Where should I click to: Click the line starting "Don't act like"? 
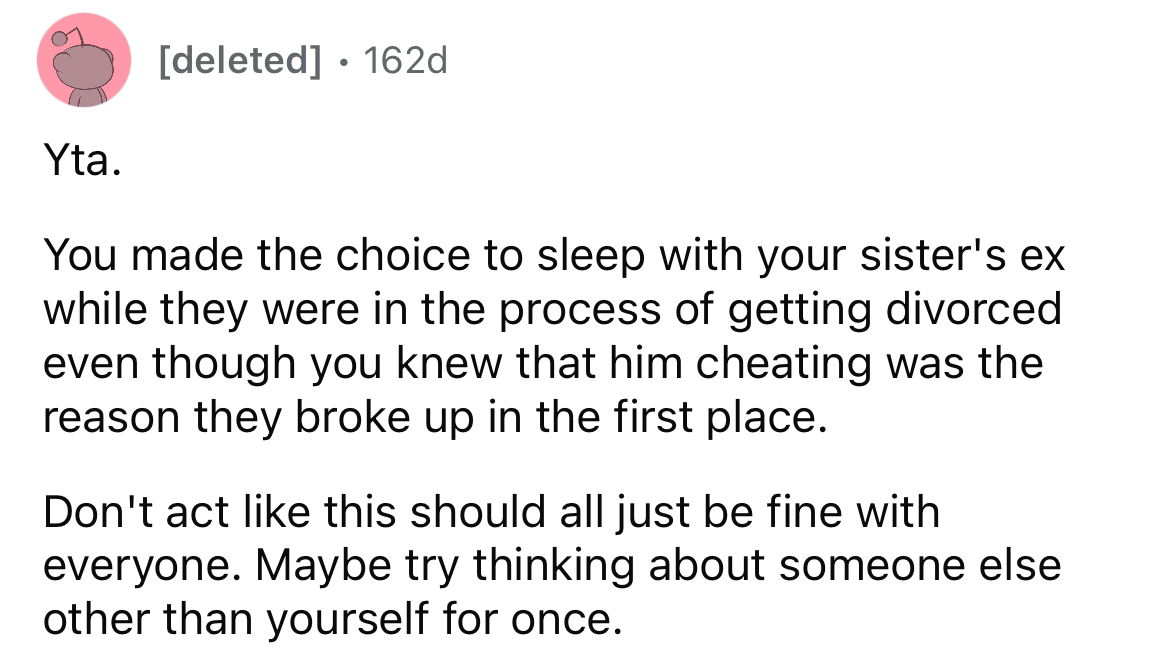pos(490,514)
